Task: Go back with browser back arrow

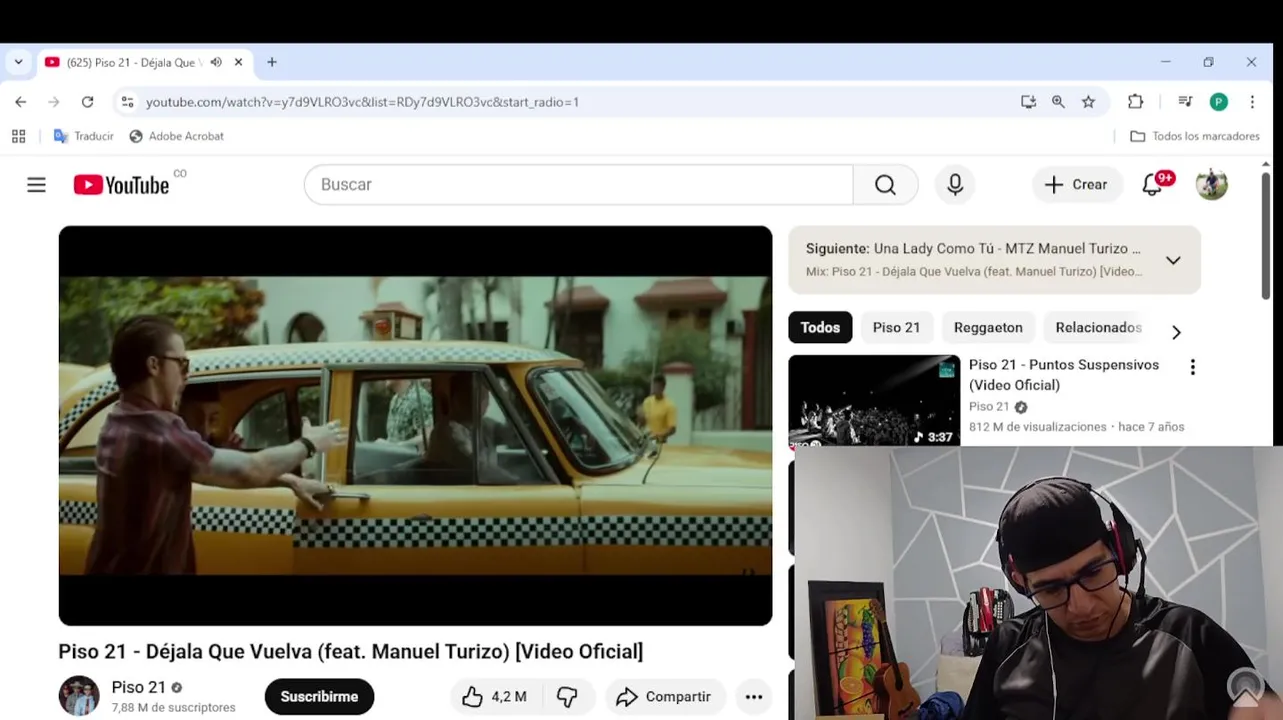Action: [21, 102]
